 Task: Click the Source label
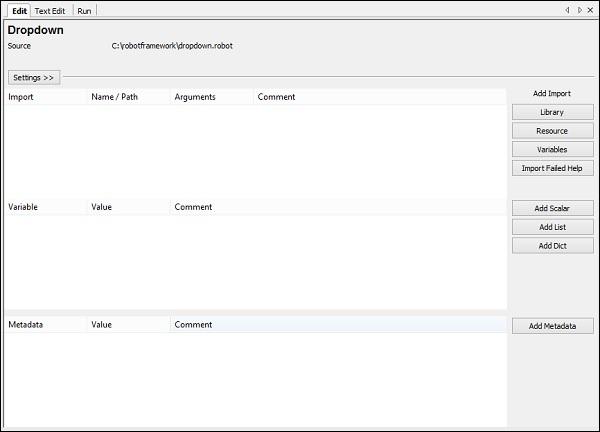tap(19, 46)
